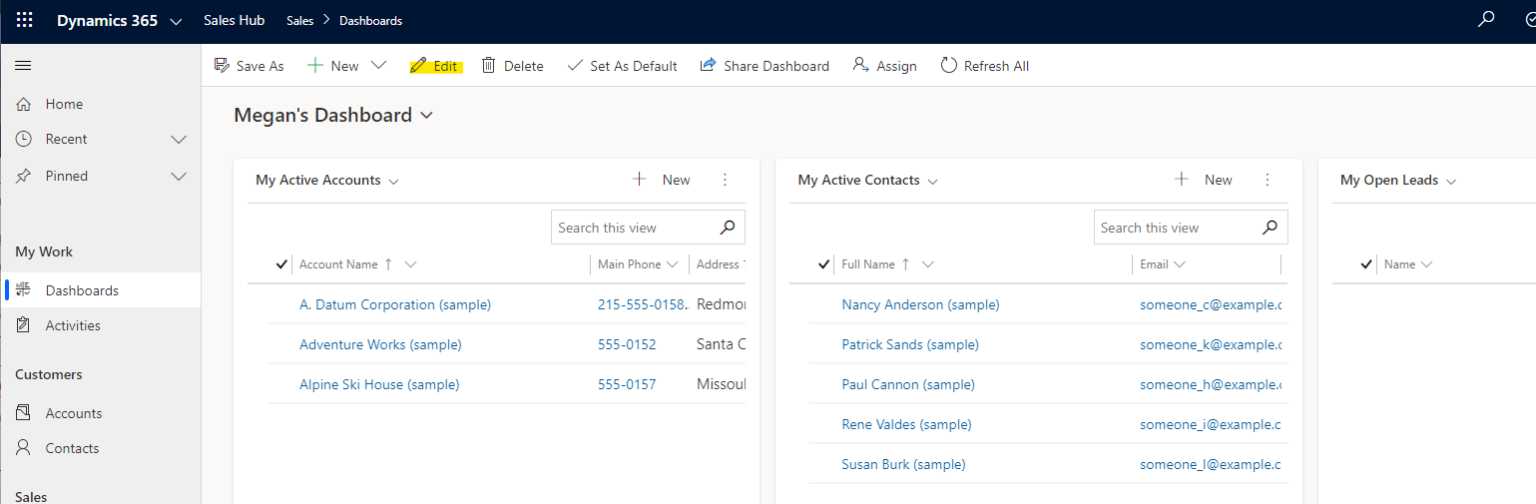Click Edit dashboard button

click(x=434, y=66)
